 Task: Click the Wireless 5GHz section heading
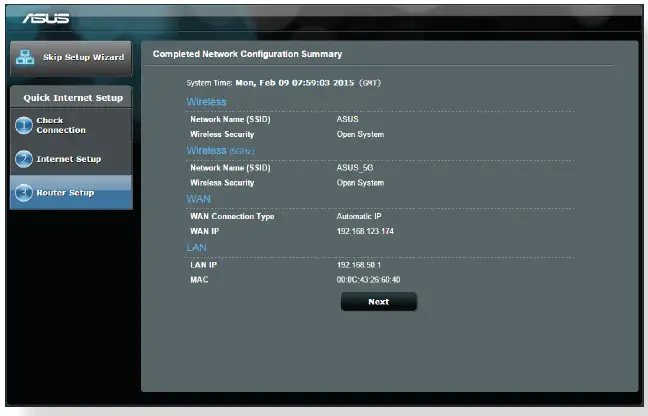[x=220, y=150]
